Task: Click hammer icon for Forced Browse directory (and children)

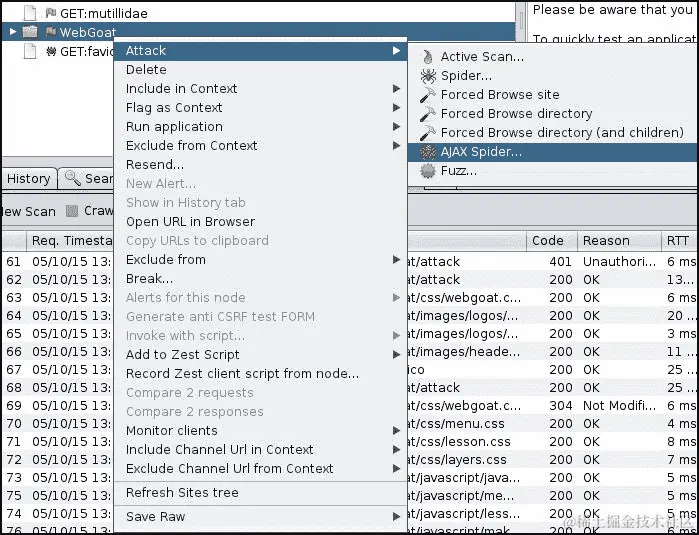Action: tap(428, 133)
